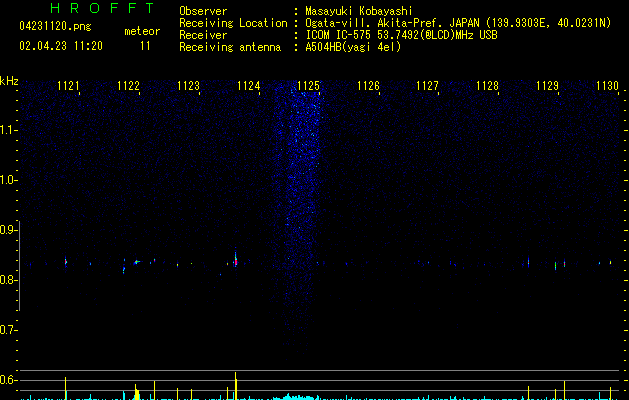Click the A504HB(yagi 4el) antenna text
Image resolution: width=629 pixels, height=400 pixels.
click(353, 47)
